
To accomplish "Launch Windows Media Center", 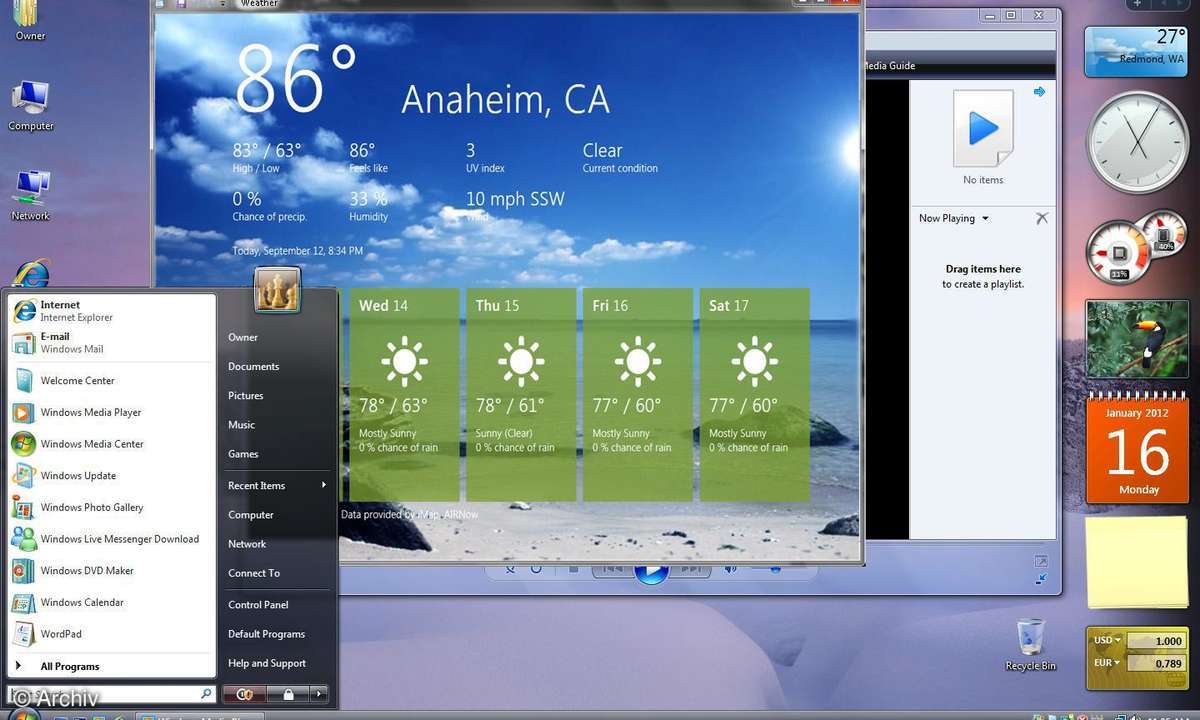I will (x=111, y=444).
